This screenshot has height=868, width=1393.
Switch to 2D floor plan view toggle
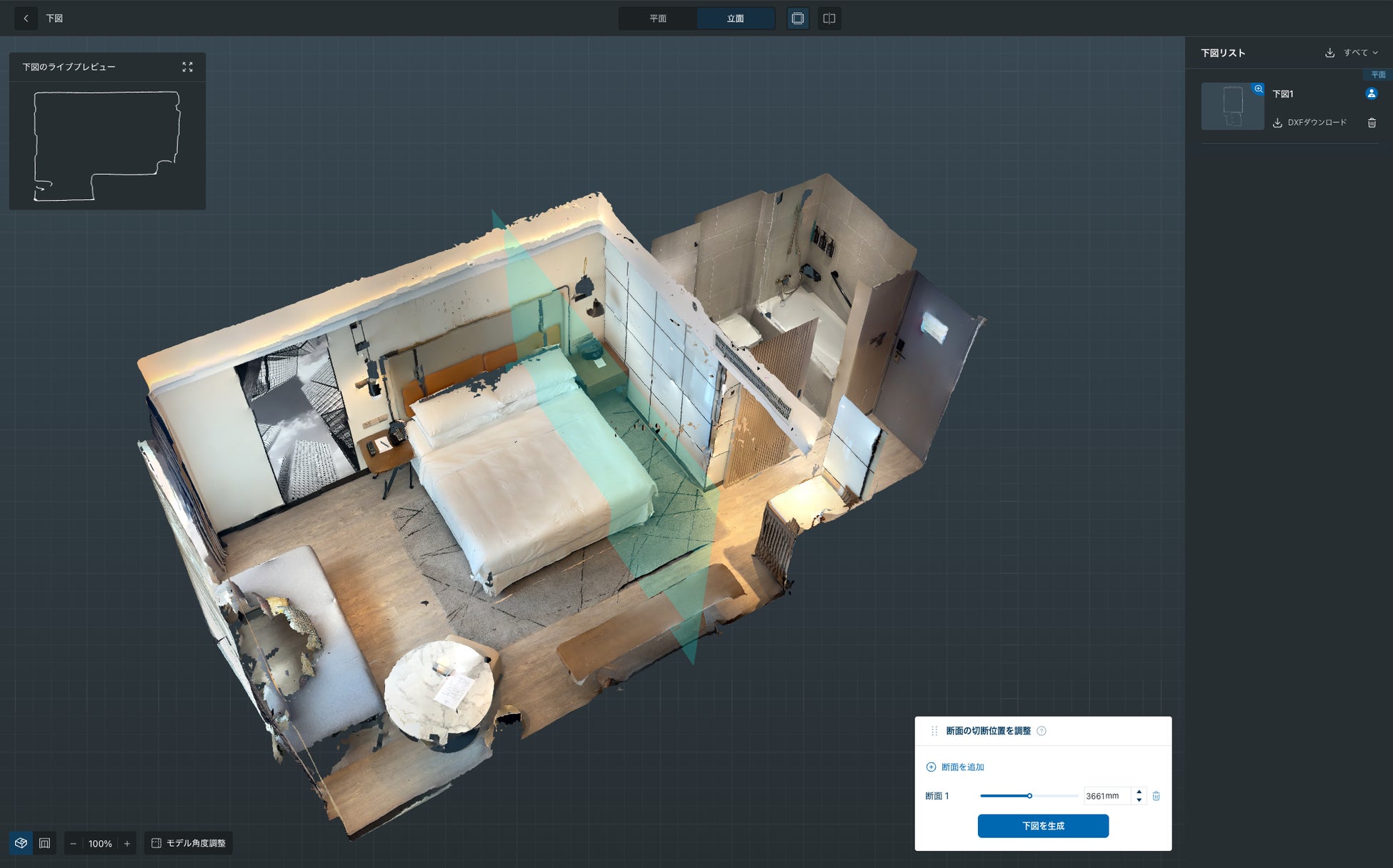tap(44, 843)
